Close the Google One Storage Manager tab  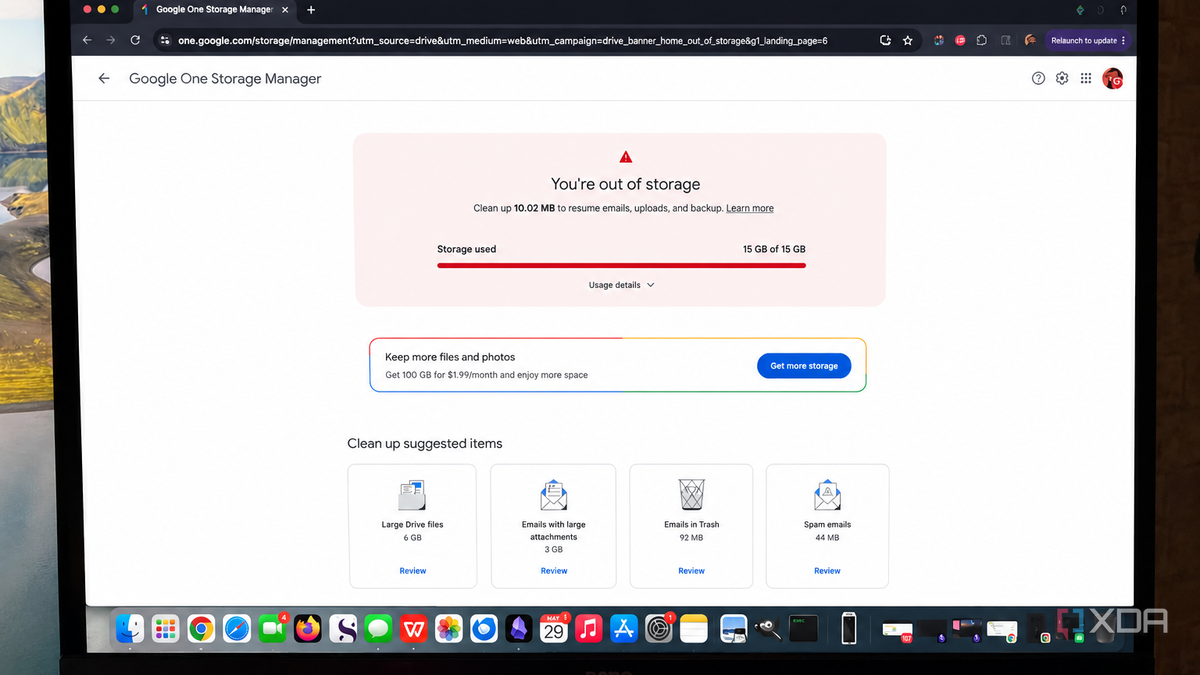point(285,10)
